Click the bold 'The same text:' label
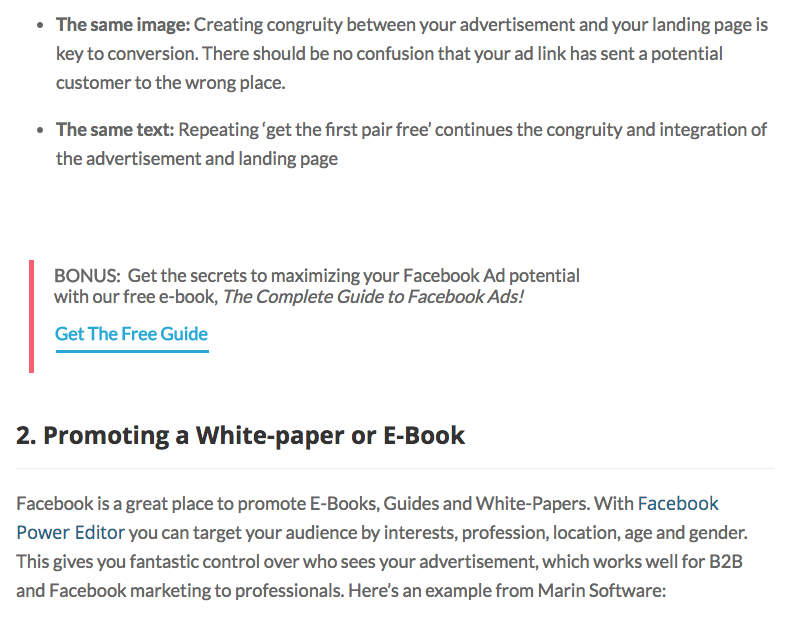Screen dimensions: 798x633 (x=115, y=130)
